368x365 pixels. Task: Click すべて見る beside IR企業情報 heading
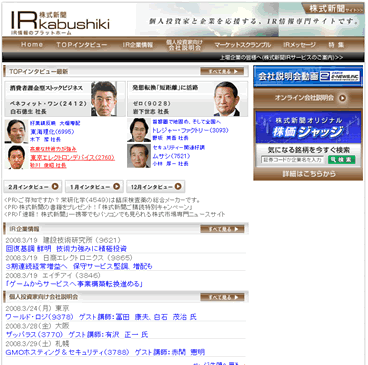(222, 229)
